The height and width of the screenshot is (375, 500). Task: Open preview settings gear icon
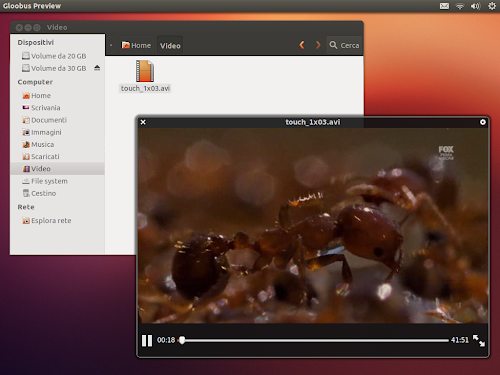coord(483,122)
